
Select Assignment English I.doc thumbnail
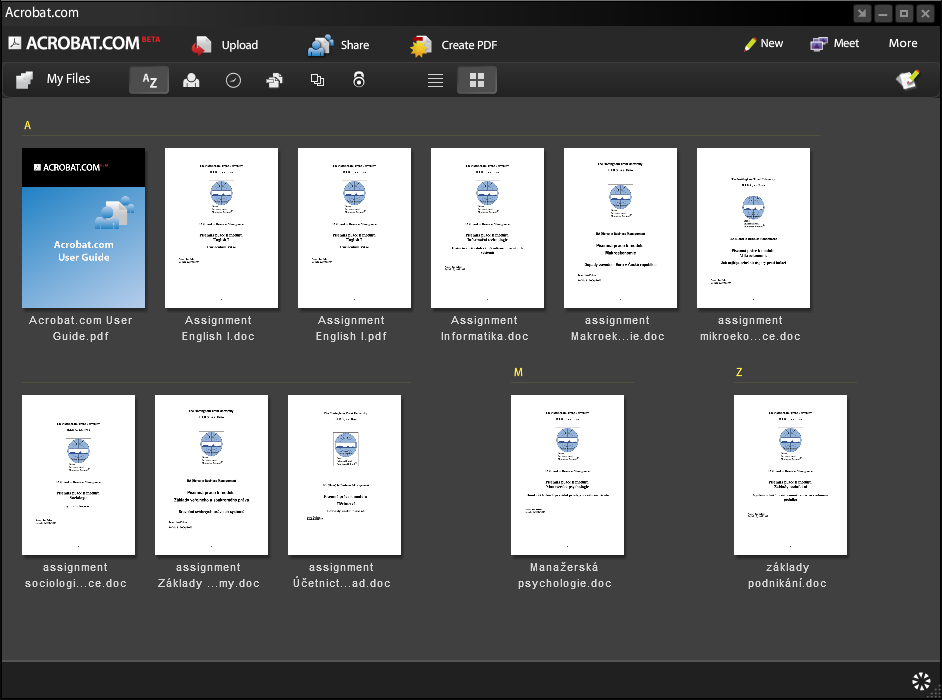tap(222, 228)
